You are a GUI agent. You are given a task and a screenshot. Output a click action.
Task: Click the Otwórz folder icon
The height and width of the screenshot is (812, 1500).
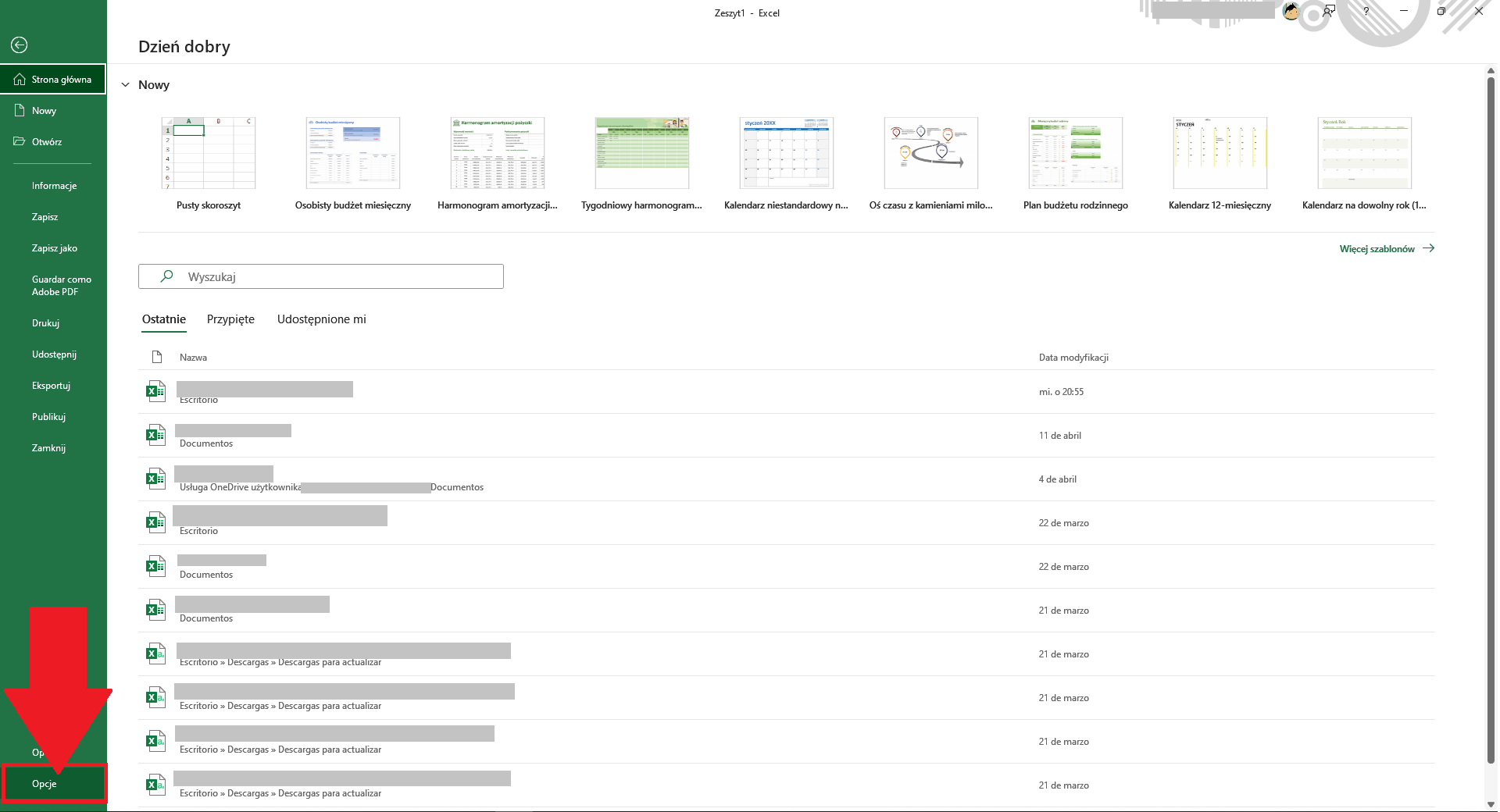point(20,141)
